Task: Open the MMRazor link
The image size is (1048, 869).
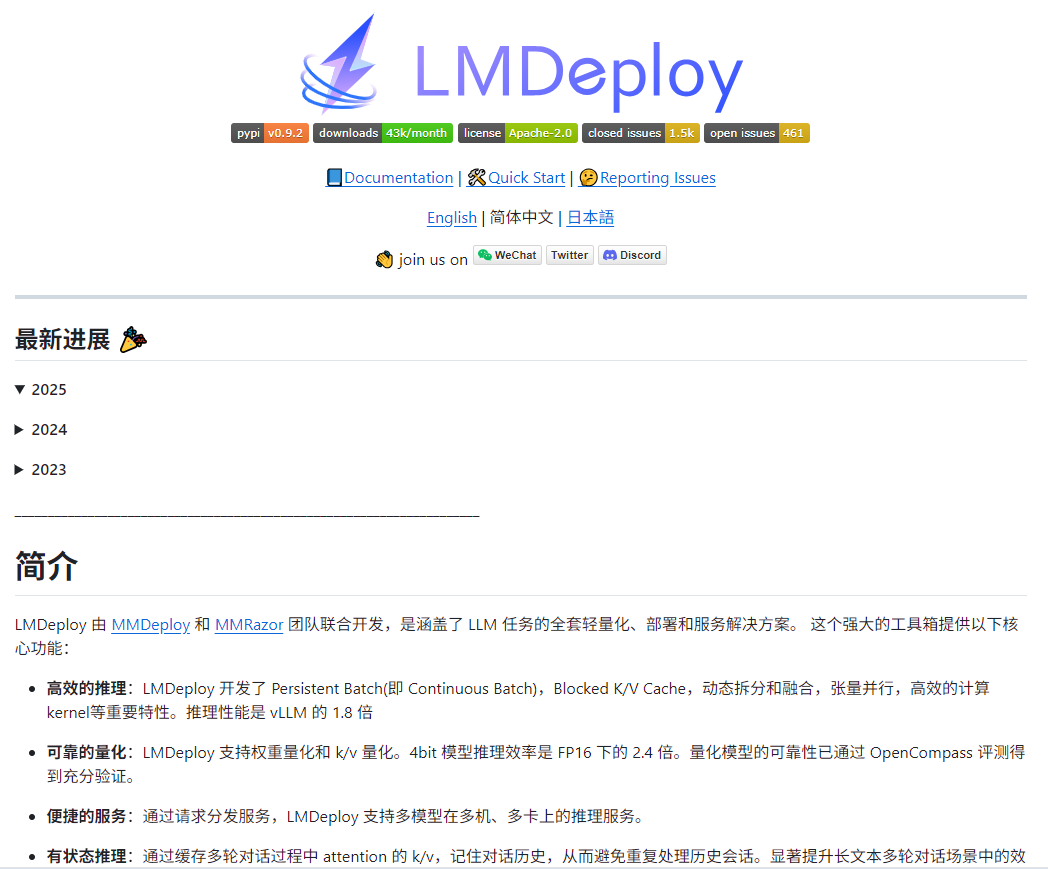Action: (249, 625)
